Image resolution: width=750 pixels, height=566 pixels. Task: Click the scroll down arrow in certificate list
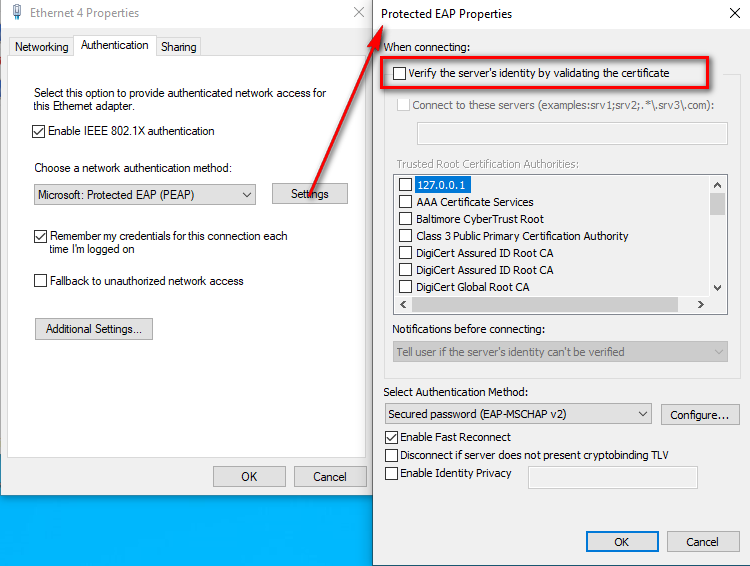(x=717, y=288)
